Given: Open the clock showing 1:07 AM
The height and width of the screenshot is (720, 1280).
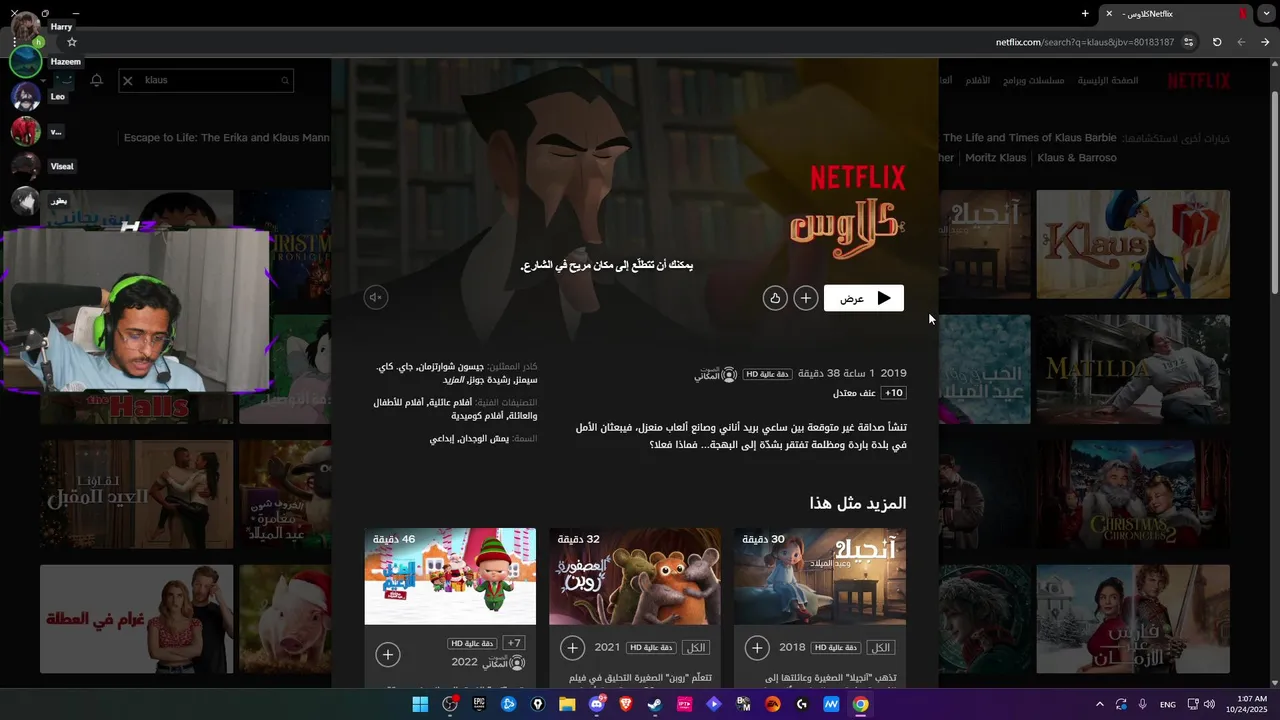Looking at the screenshot, I should pos(1247,704).
